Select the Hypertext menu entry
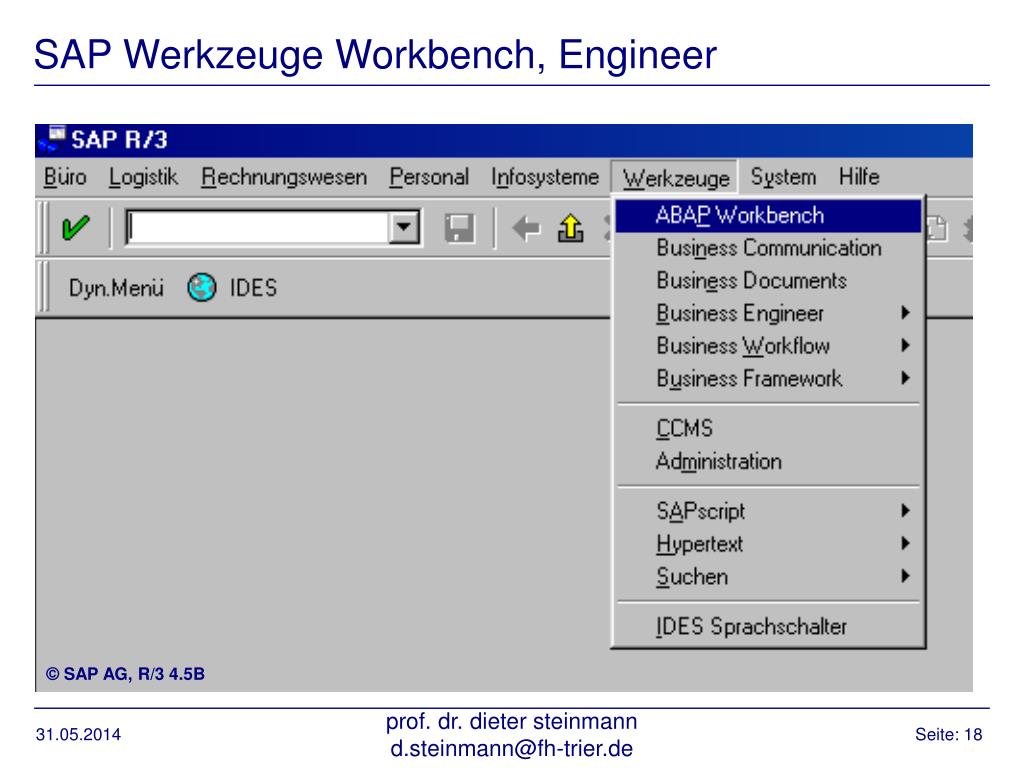 (768, 544)
